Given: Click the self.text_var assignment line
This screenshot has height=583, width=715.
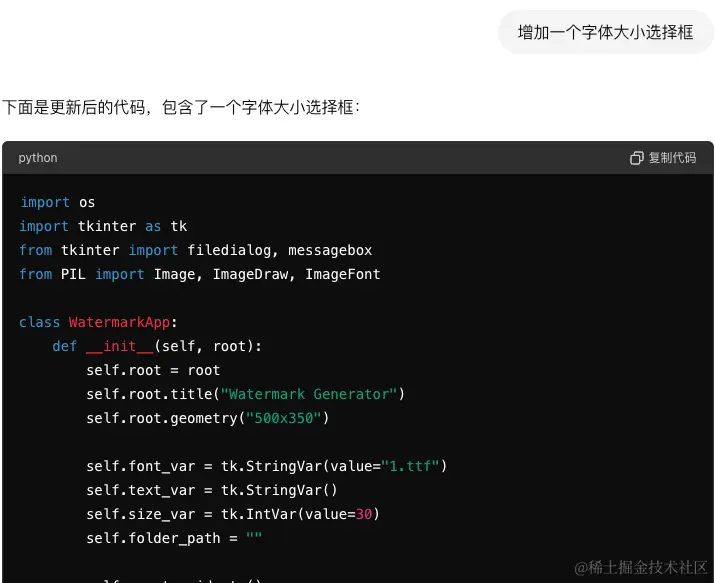Looking at the screenshot, I should 212,490.
